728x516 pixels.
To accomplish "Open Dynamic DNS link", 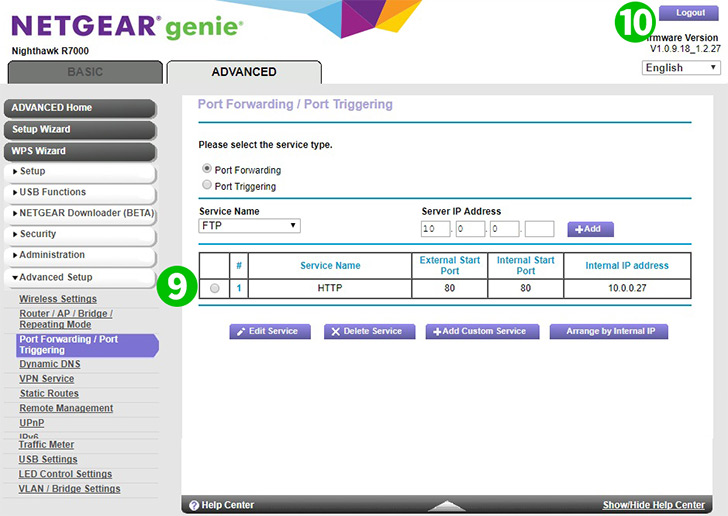I will 50,364.
